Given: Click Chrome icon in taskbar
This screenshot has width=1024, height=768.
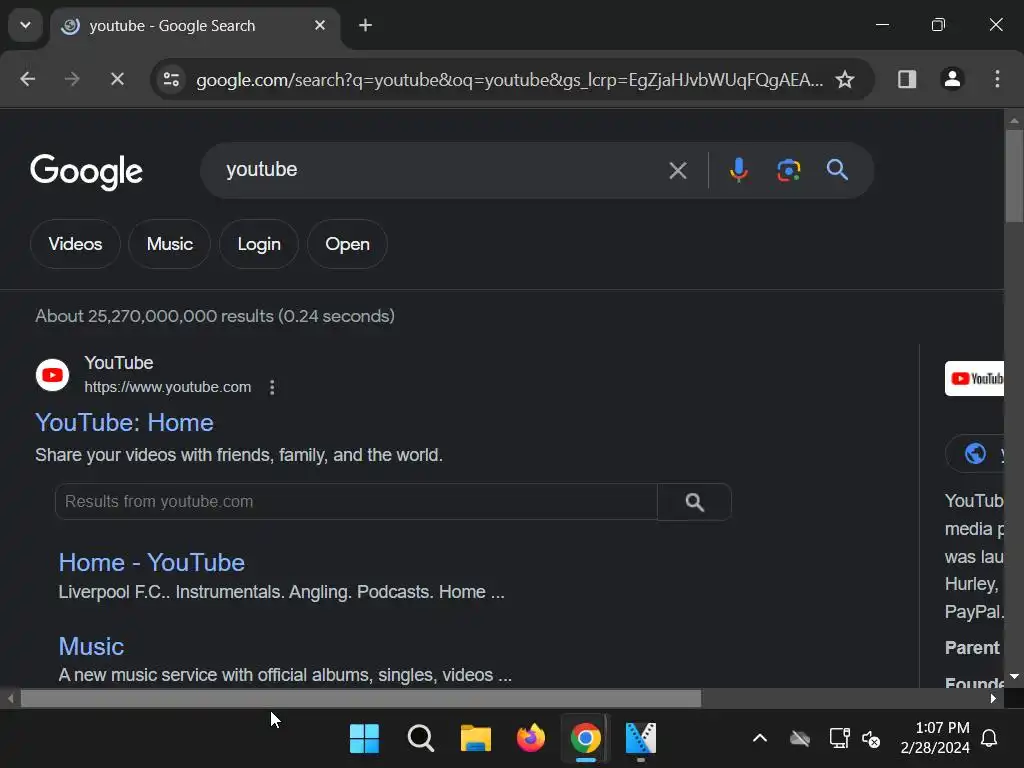Looking at the screenshot, I should point(586,739).
